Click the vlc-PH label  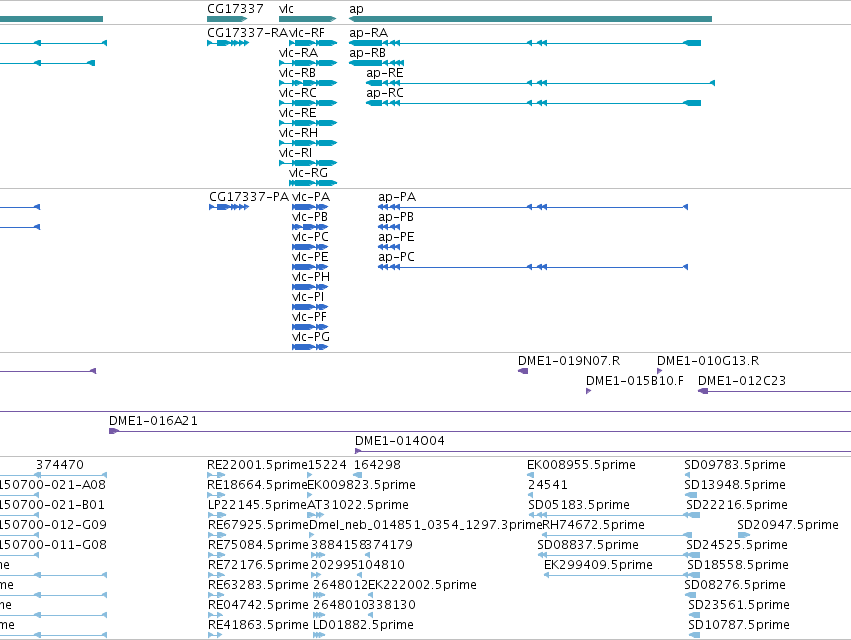pyautogui.click(x=311, y=277)
